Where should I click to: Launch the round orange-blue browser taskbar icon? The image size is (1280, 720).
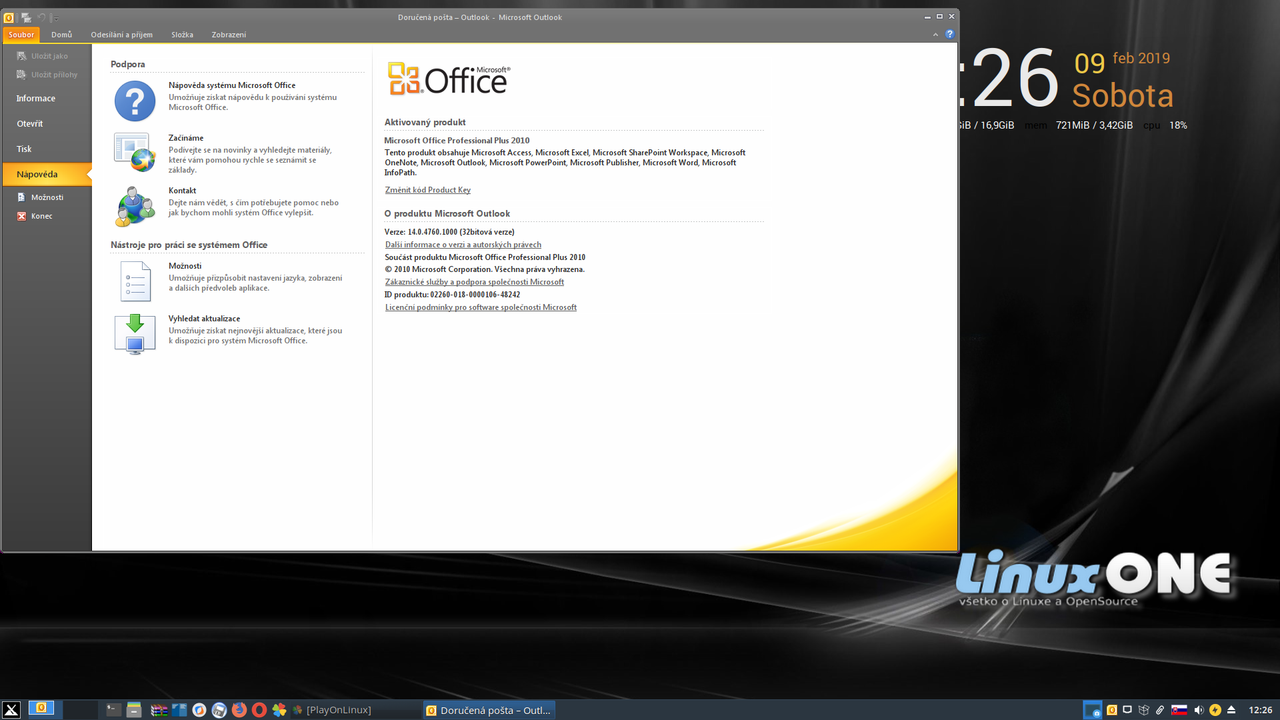pos(199,710)
